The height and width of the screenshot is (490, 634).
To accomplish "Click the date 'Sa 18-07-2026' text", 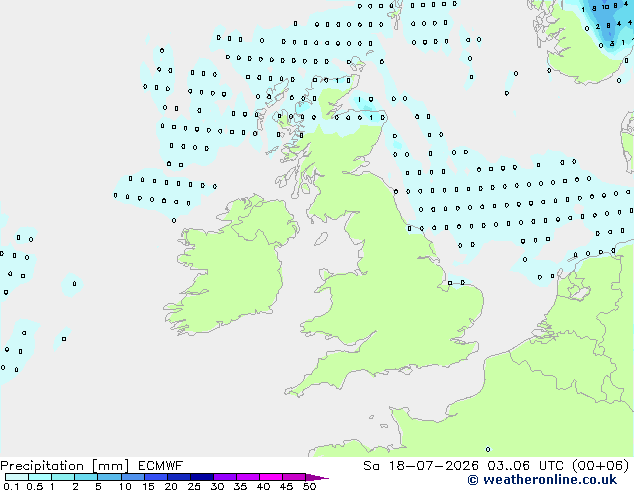I will tap(421, 466).
